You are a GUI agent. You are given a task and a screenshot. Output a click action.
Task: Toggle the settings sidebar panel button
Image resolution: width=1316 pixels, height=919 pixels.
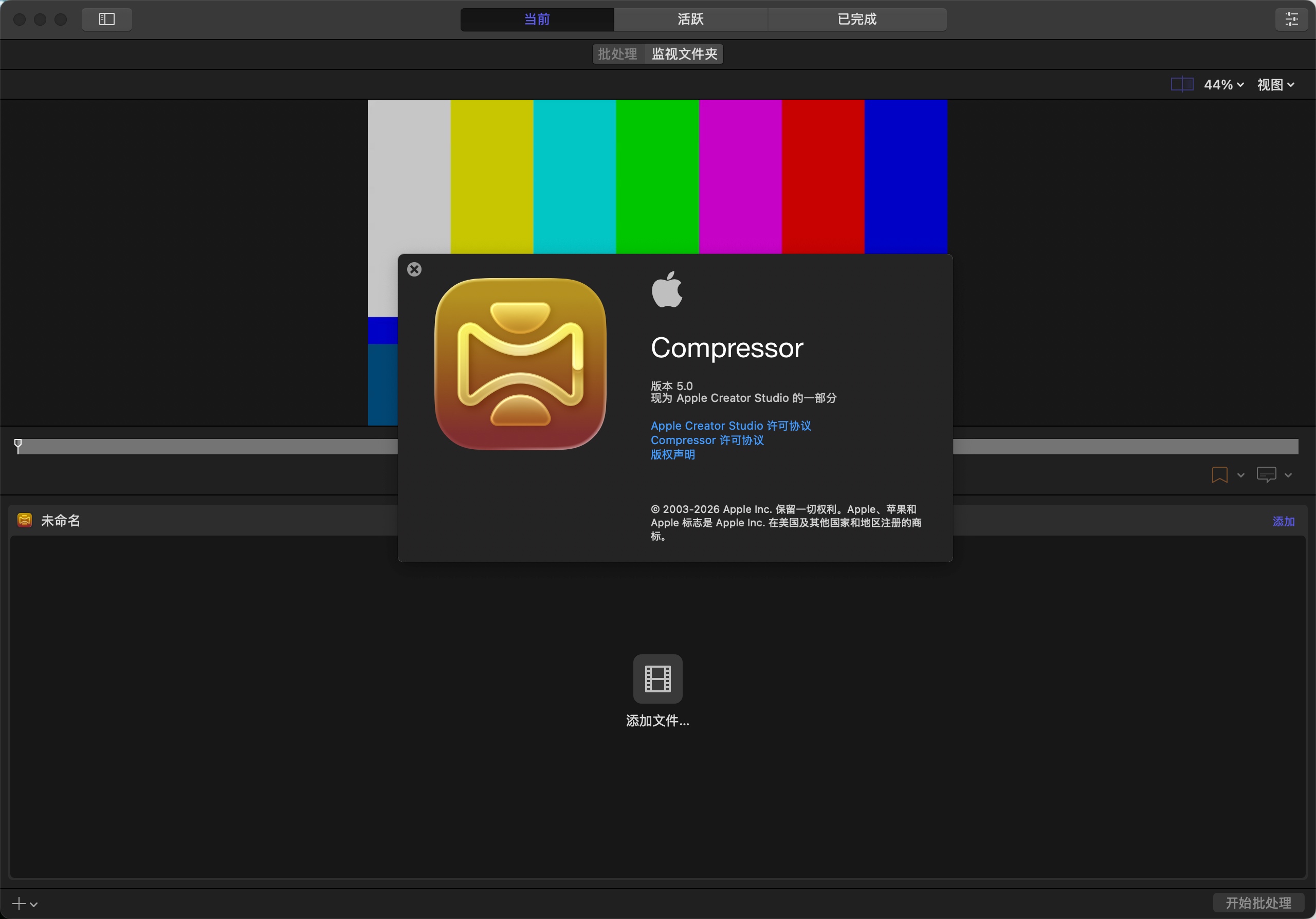tap(106, 19)
